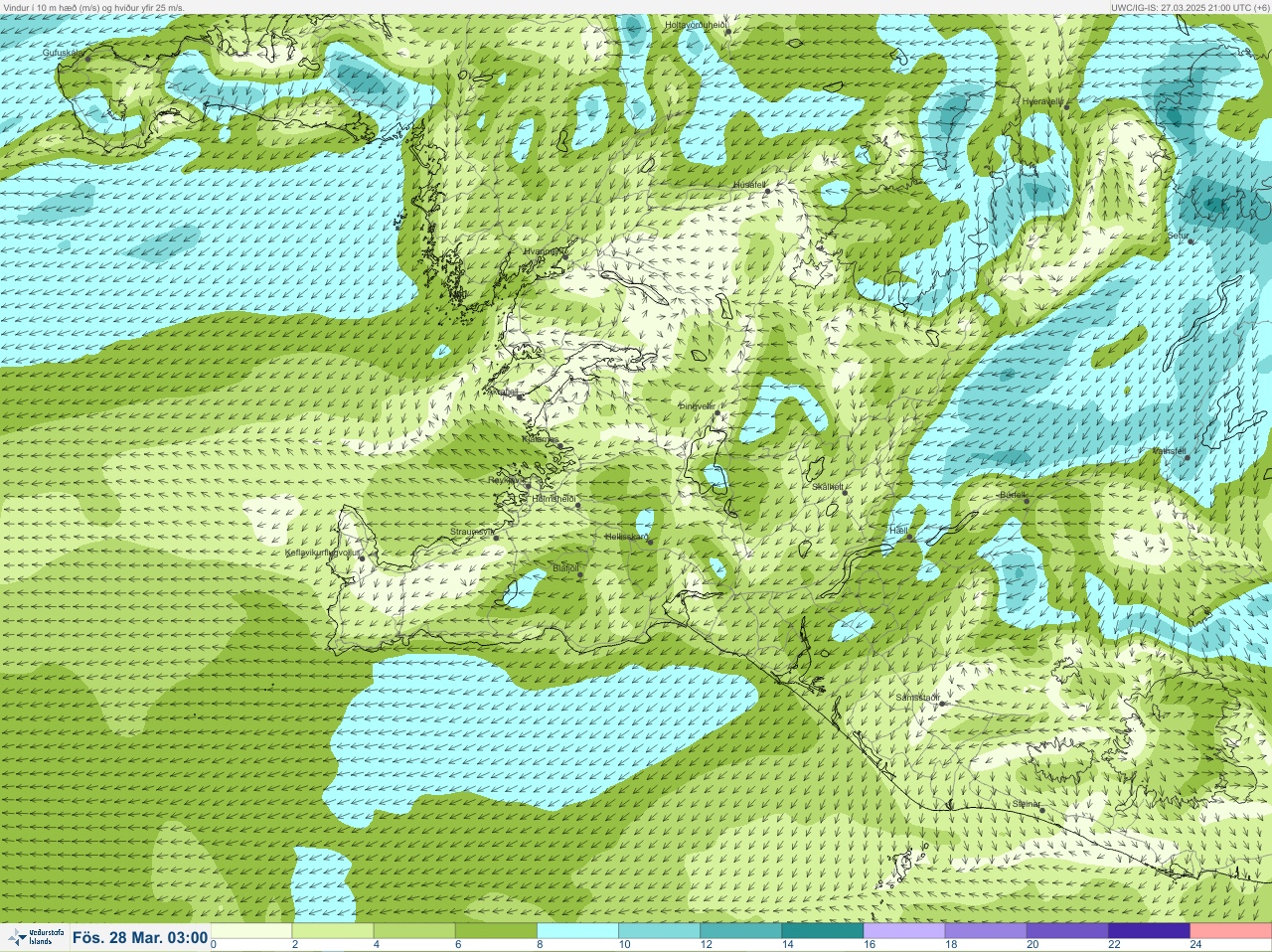The image size is (1272, 952).
Task: Click the legend value 16
Action: click(x=869, y=945)
